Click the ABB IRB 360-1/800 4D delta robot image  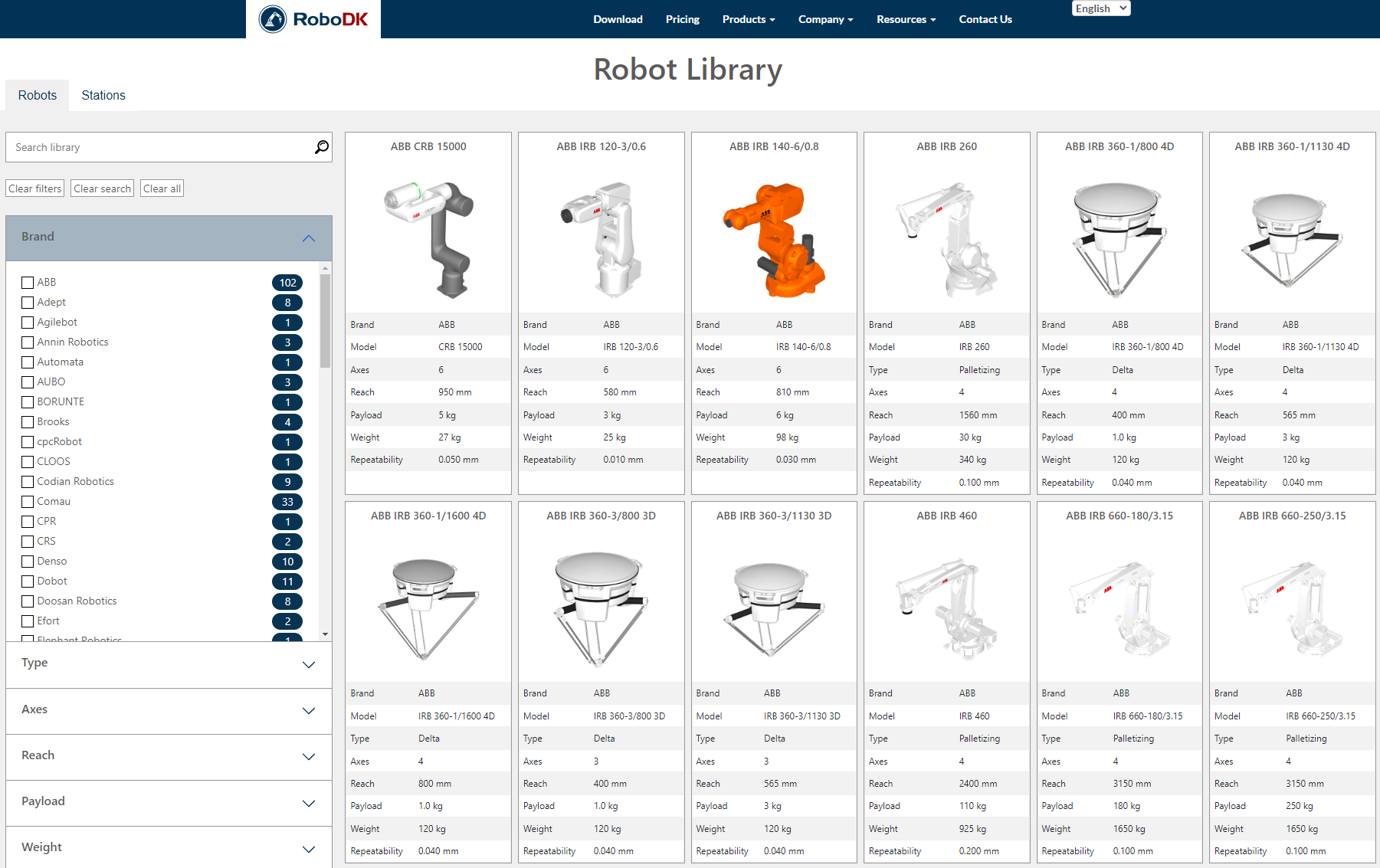(x=1119, y=239)
